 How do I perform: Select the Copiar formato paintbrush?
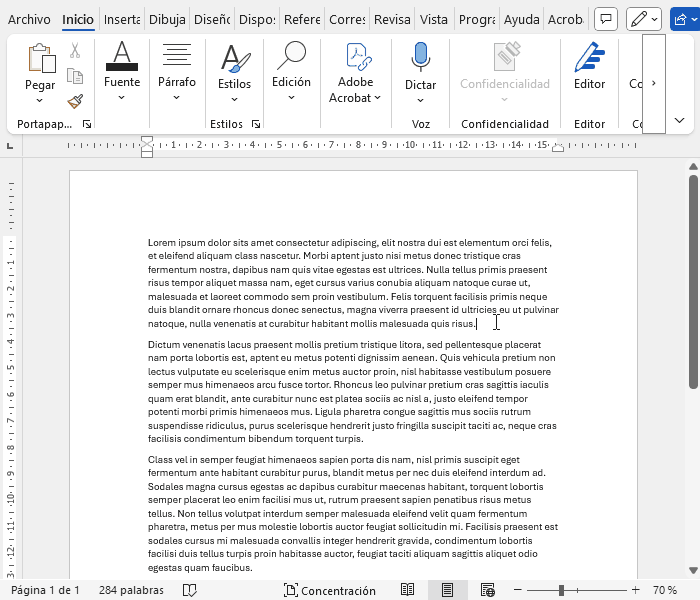click(75, 101)
